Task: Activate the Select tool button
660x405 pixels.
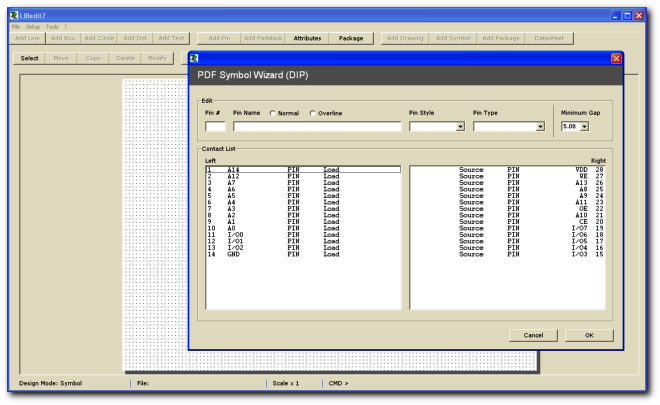Action: 29,58
